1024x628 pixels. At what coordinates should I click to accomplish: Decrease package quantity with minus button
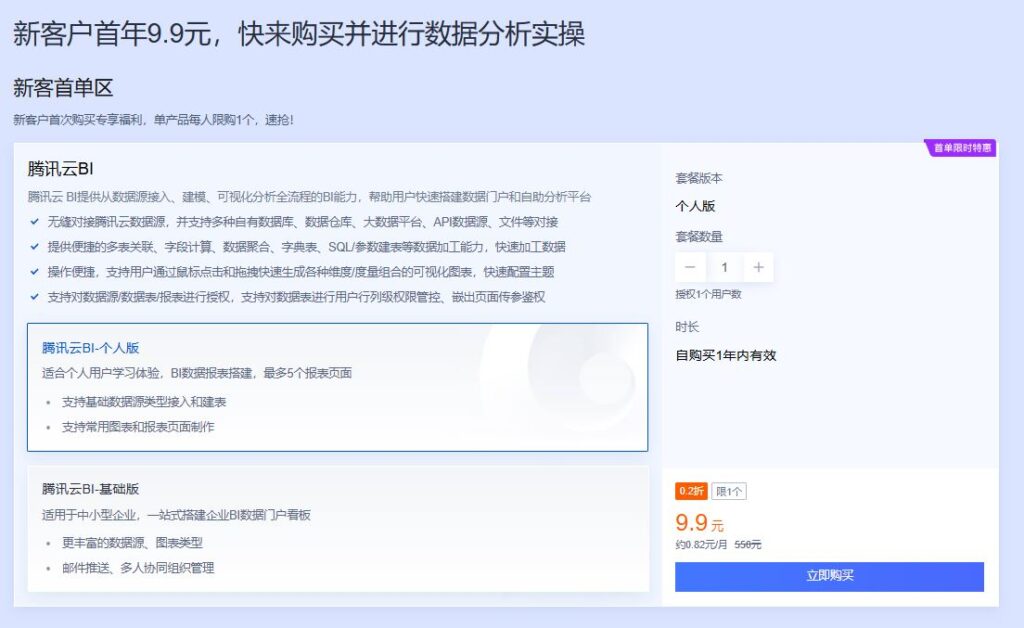click(x=690, y=267)
